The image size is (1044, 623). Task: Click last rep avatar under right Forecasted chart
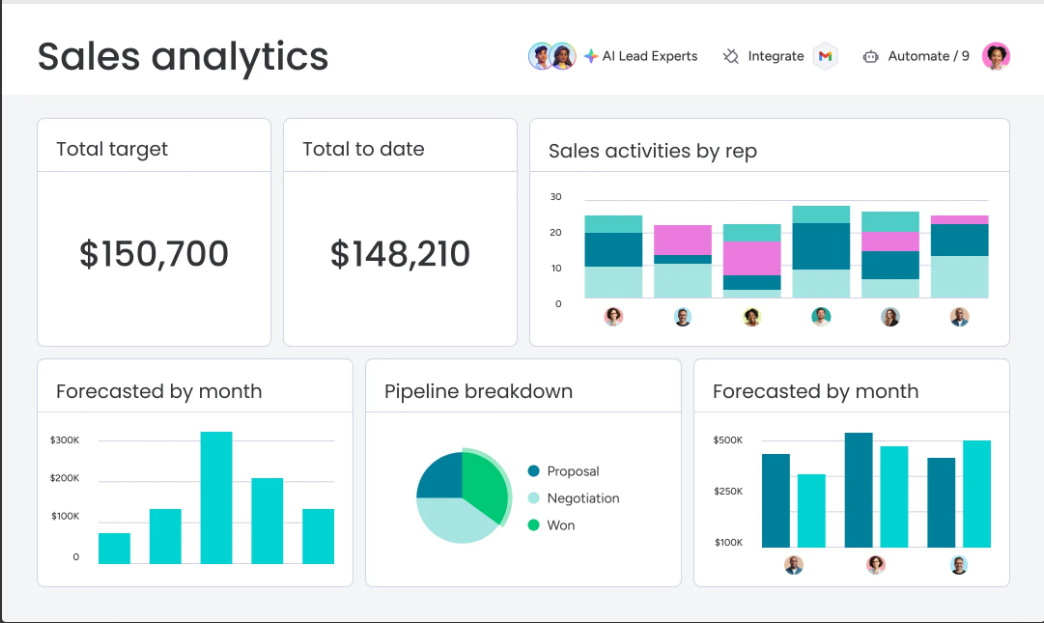pyautogui.click(x=959, y=565)
